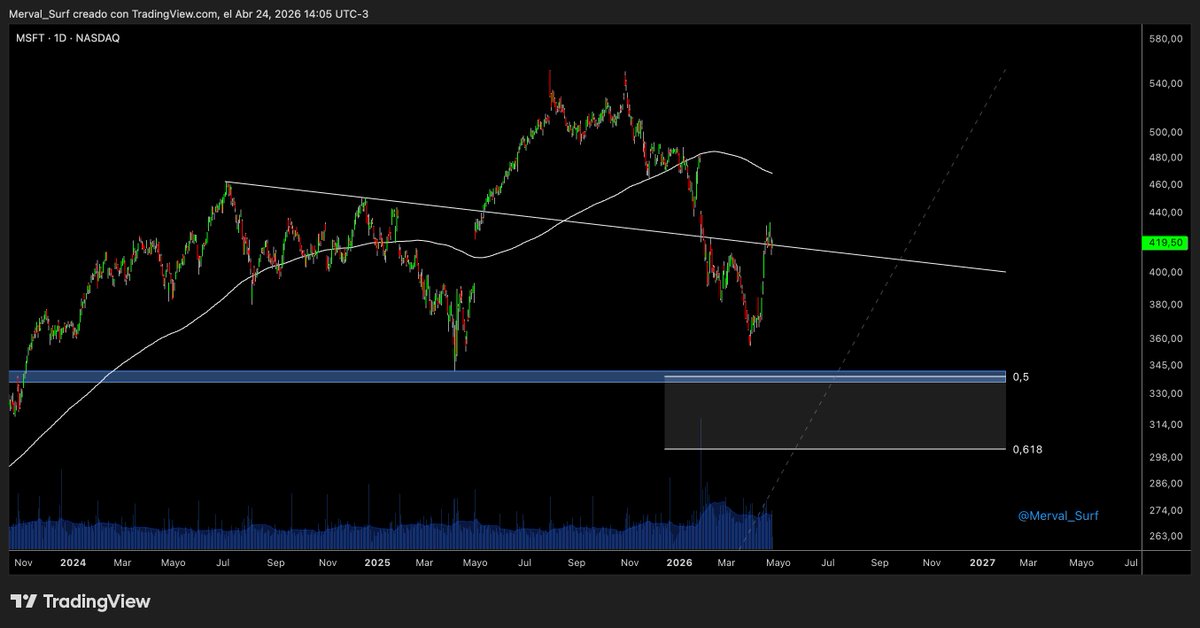Click the 2027 year label on time axis
Image resolution: width=1200 pixels, height=628 pixels.
click(x=983, y=563)
